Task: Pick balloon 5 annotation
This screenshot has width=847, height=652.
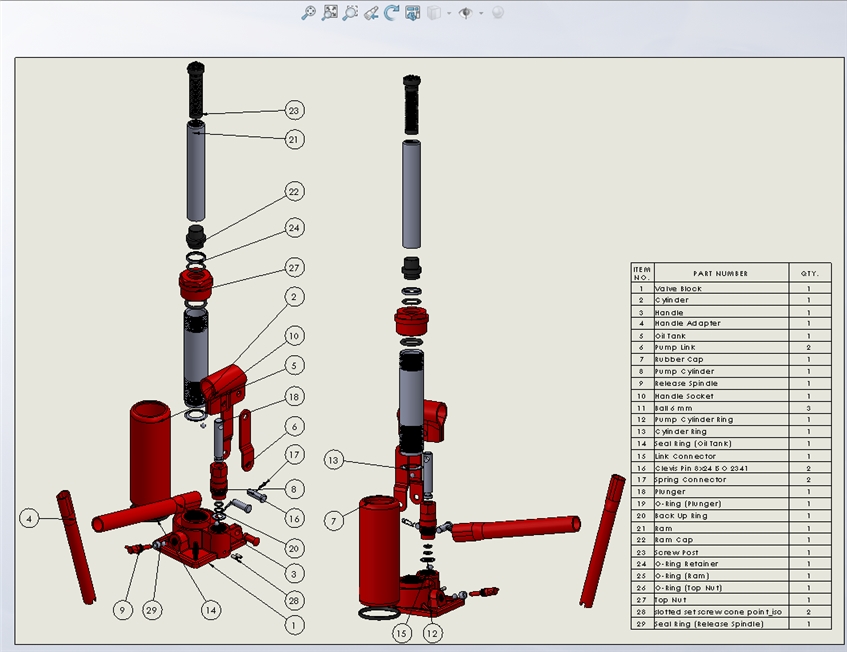Action: [294, 366]
